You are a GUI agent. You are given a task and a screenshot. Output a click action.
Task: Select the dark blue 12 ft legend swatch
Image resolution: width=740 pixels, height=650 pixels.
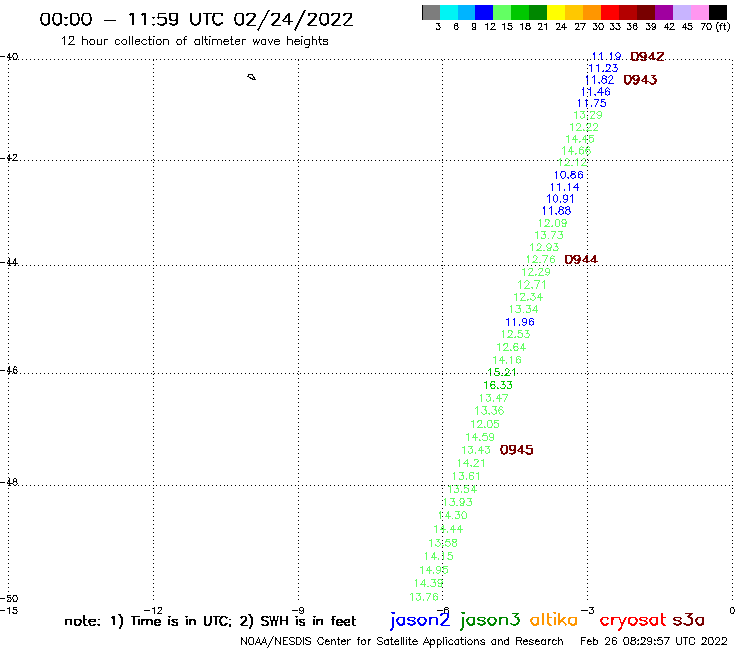[x=484, y=12]
